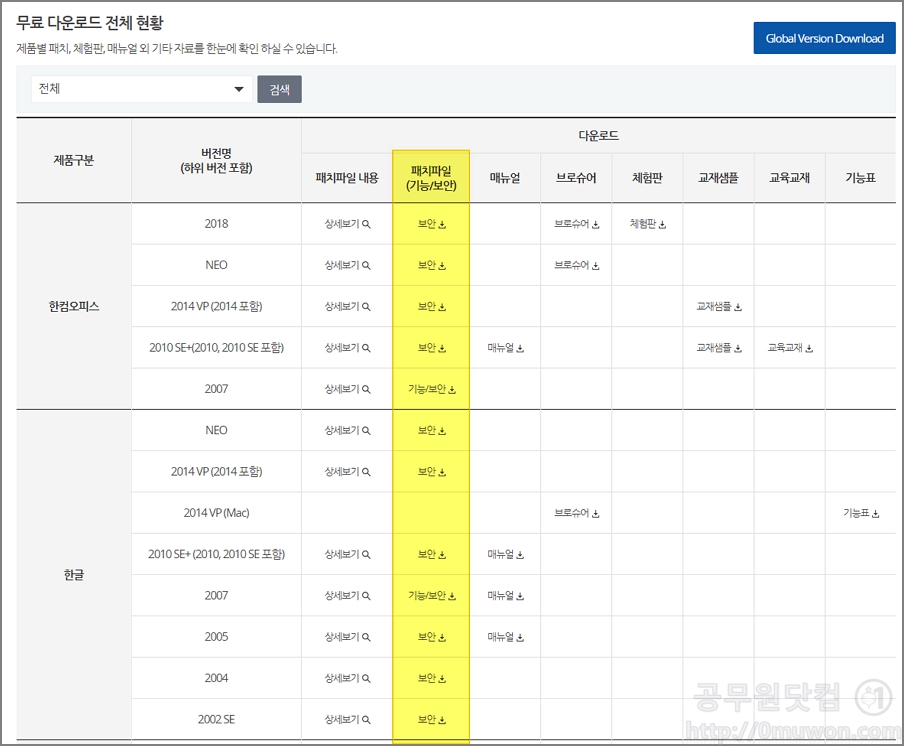Image resolution: width=904 pixels, height=746 pixels.
Task: View 상세보기 details for 한글 2004
Action: pyautogui.click(x=347, y=679)
